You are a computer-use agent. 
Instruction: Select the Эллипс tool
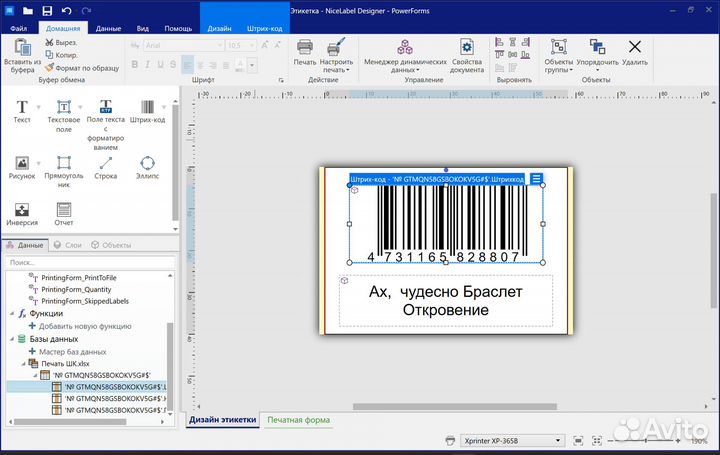(147, 168)
